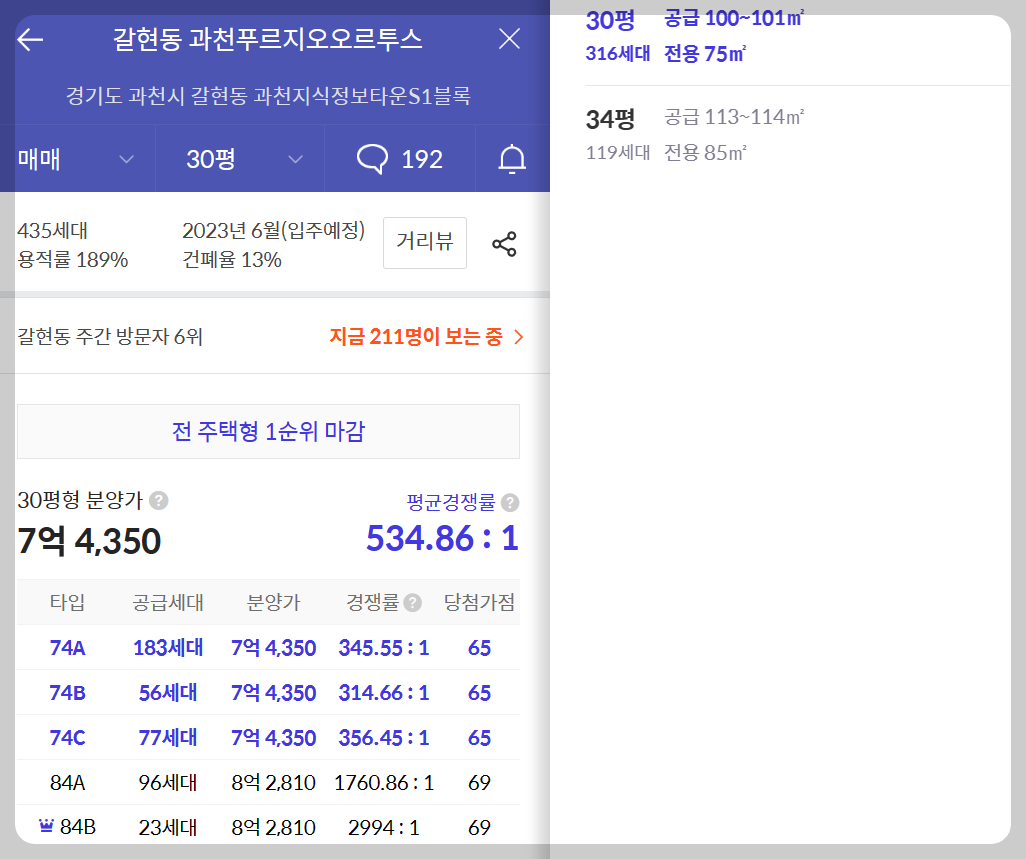The width and height of the screenshot is (1026, 859).
Task: Click the help icon beside 30평형 분양가
Action: tap(156, 502)
